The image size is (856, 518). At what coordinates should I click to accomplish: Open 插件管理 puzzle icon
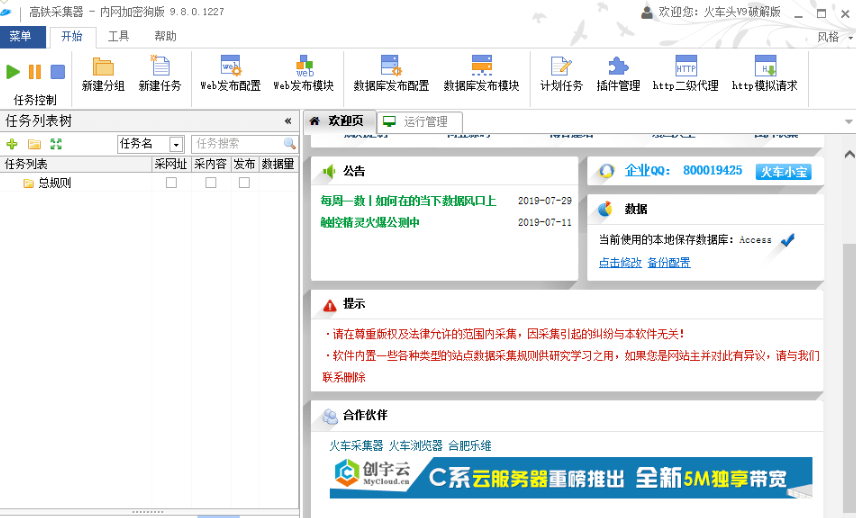(618, 73)
